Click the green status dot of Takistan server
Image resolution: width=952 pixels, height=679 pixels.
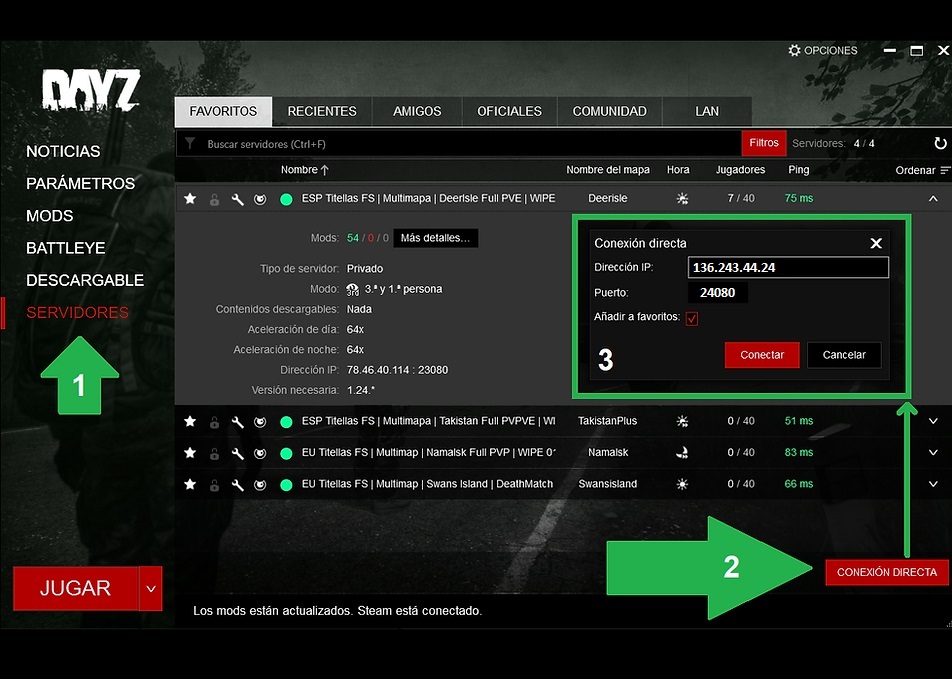click(286, 421)
